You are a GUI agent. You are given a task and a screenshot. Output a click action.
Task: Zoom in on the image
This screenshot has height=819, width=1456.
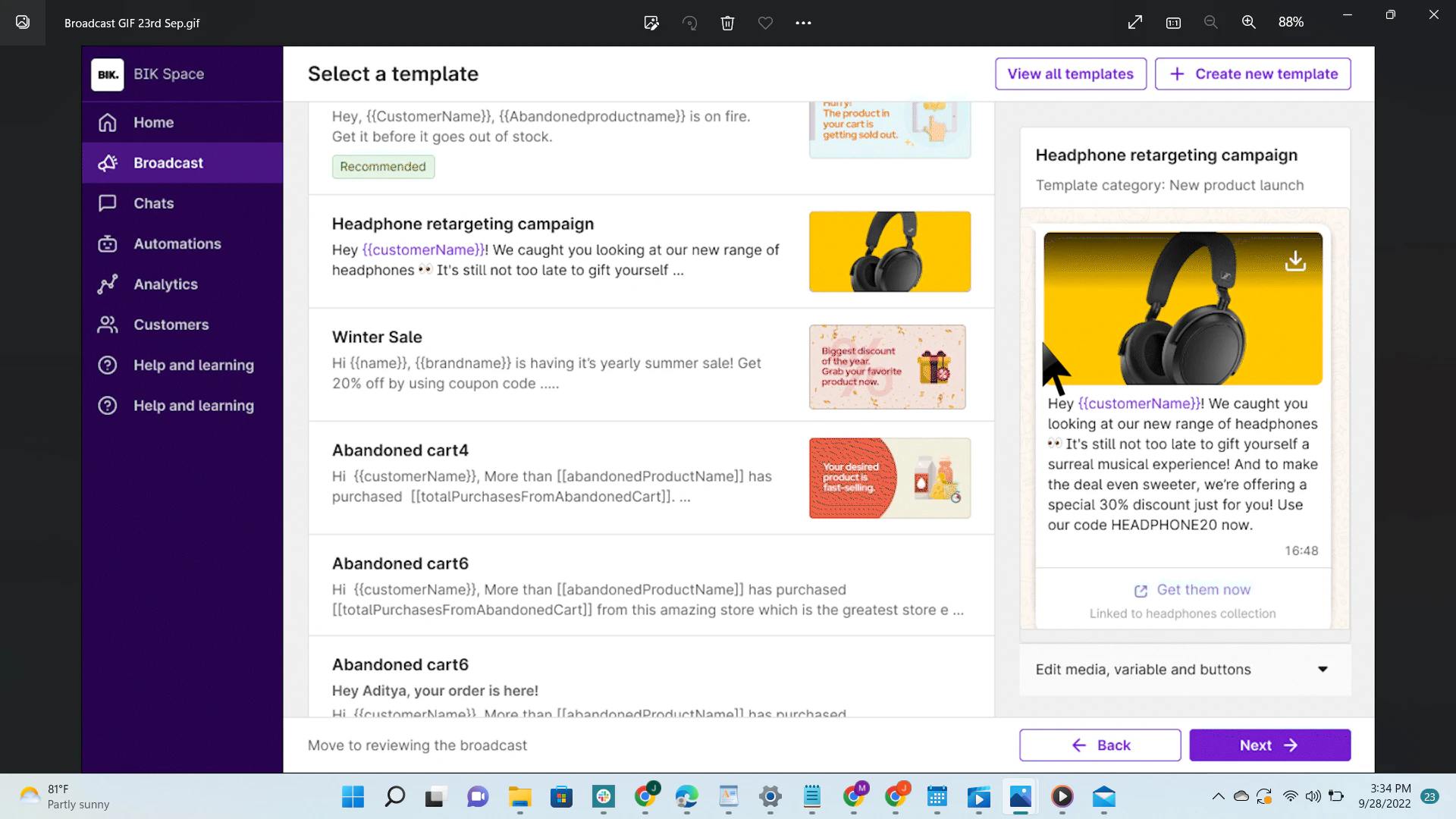coord(1248,22)
